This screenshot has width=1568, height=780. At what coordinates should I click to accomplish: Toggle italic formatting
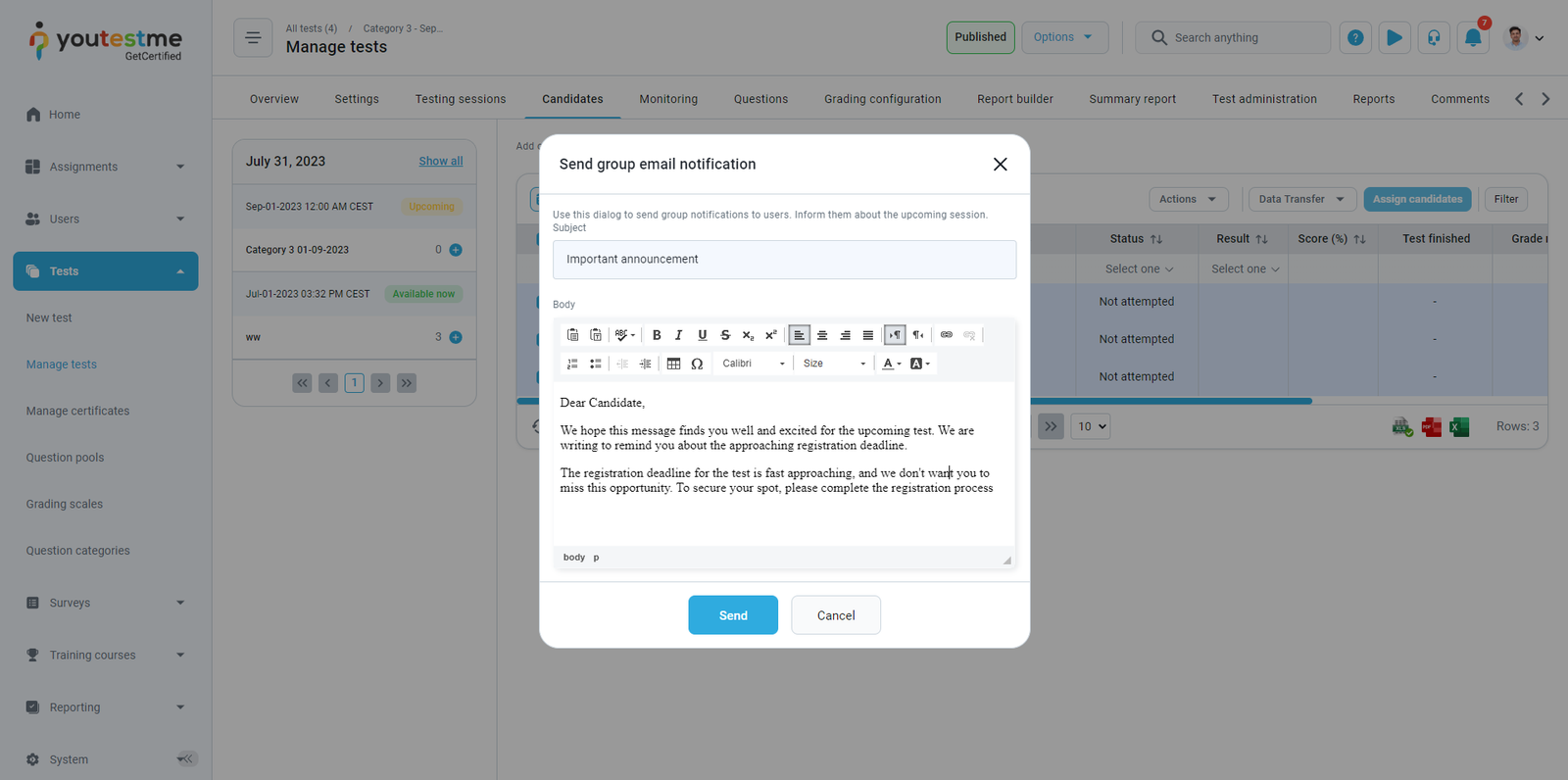678,335
